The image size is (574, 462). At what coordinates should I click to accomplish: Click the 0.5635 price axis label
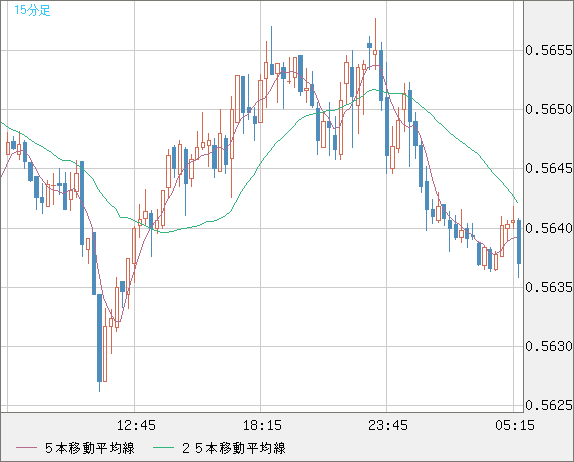[x=549, y=287]
